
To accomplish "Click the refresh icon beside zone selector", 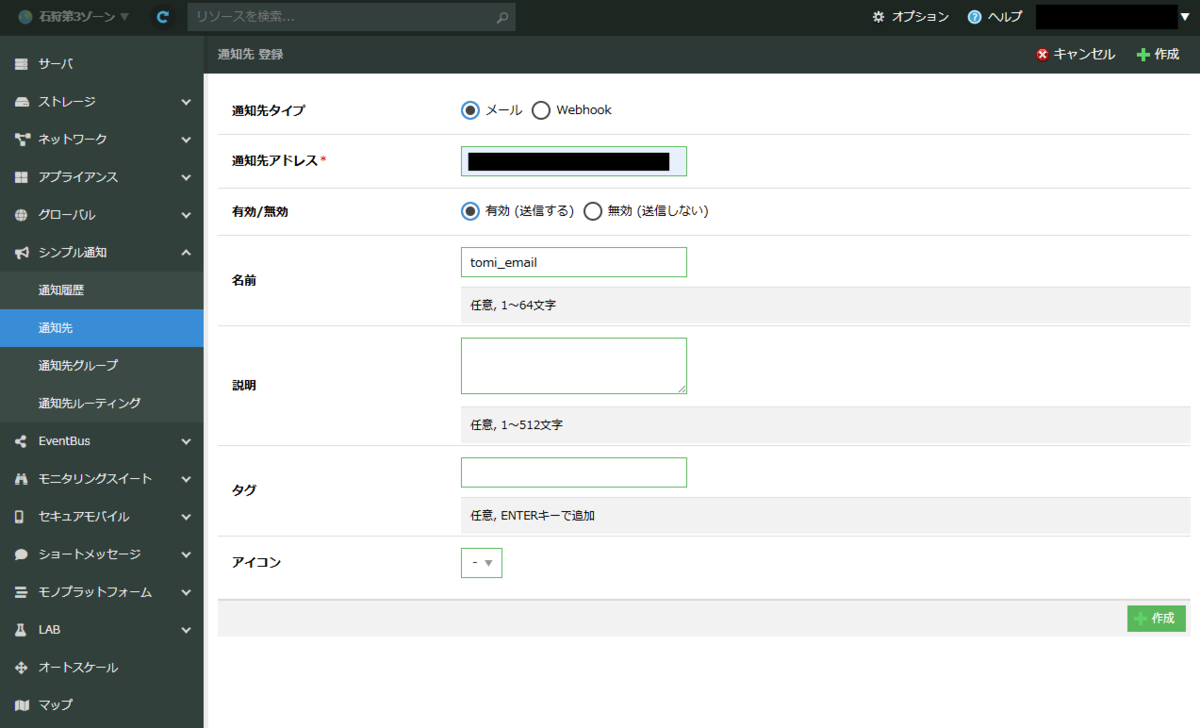I will coord(163,17).
